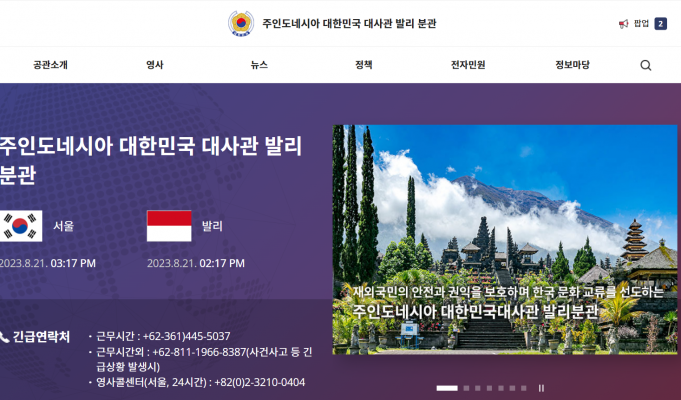Click the search magnifier icon
This screenshot has width=681, height=400.
pyautogui.click(x=645, y=65)
